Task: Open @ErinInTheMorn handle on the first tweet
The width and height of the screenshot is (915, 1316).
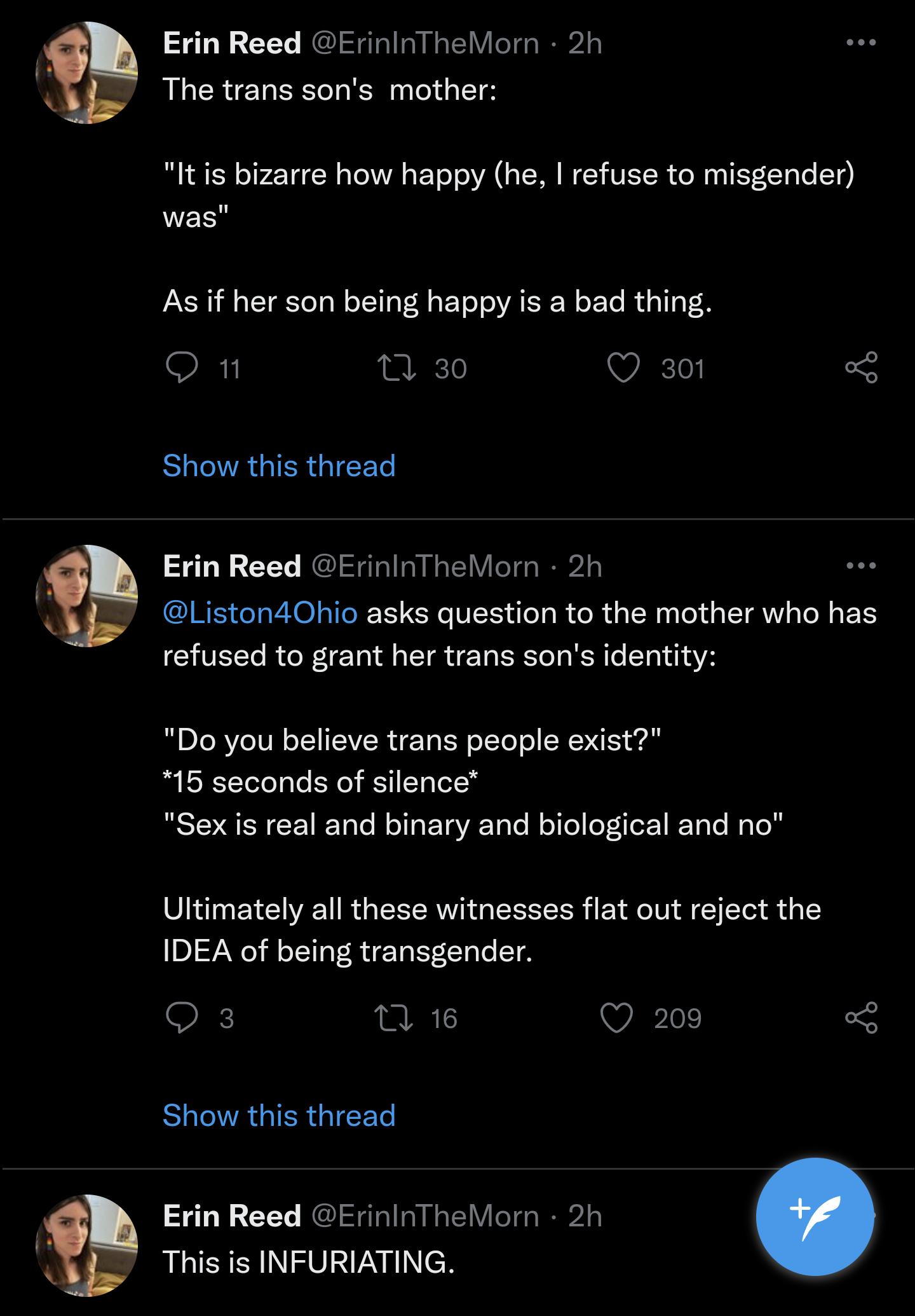Action: coord(425,43)
